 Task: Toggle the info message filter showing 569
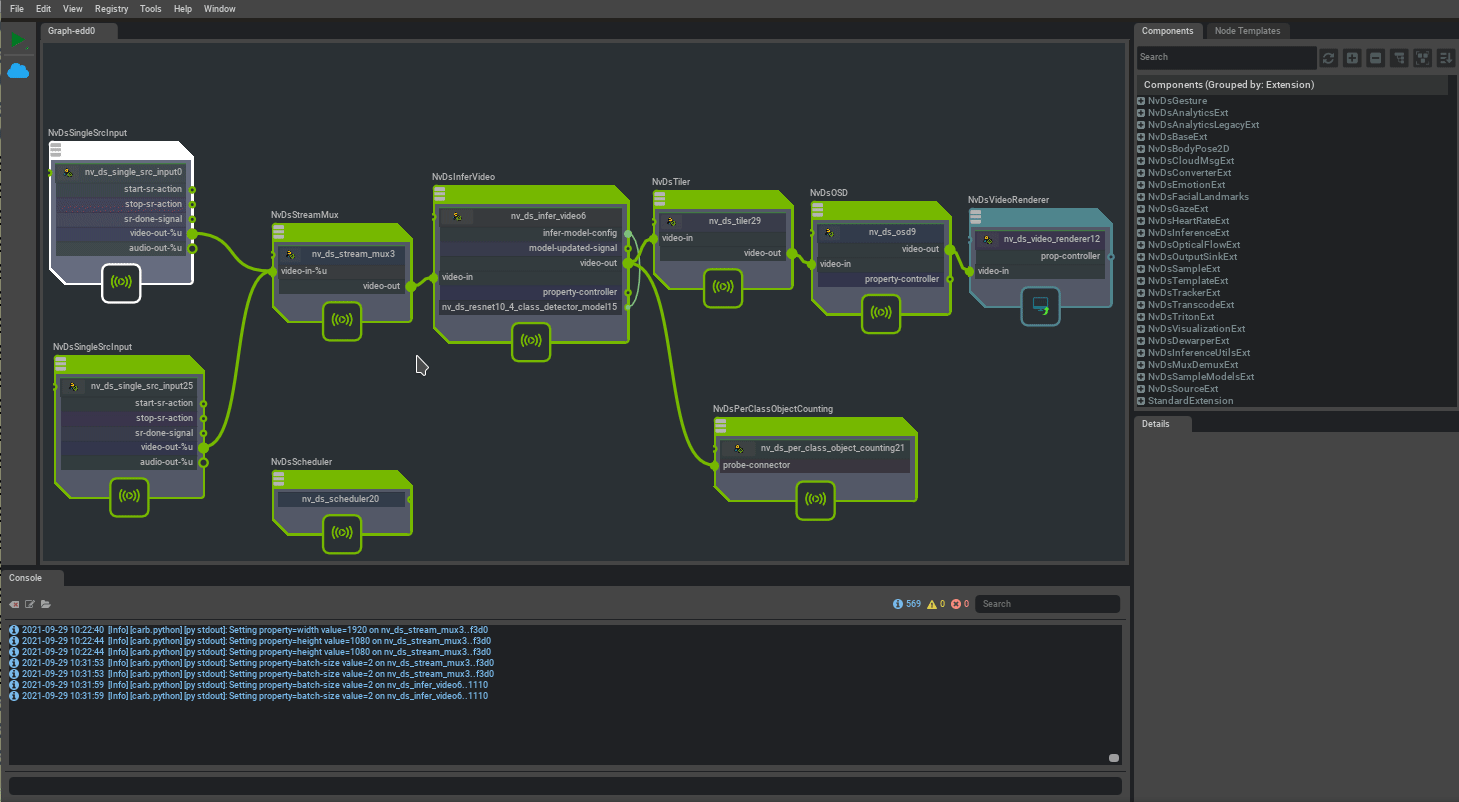[906, 604]
